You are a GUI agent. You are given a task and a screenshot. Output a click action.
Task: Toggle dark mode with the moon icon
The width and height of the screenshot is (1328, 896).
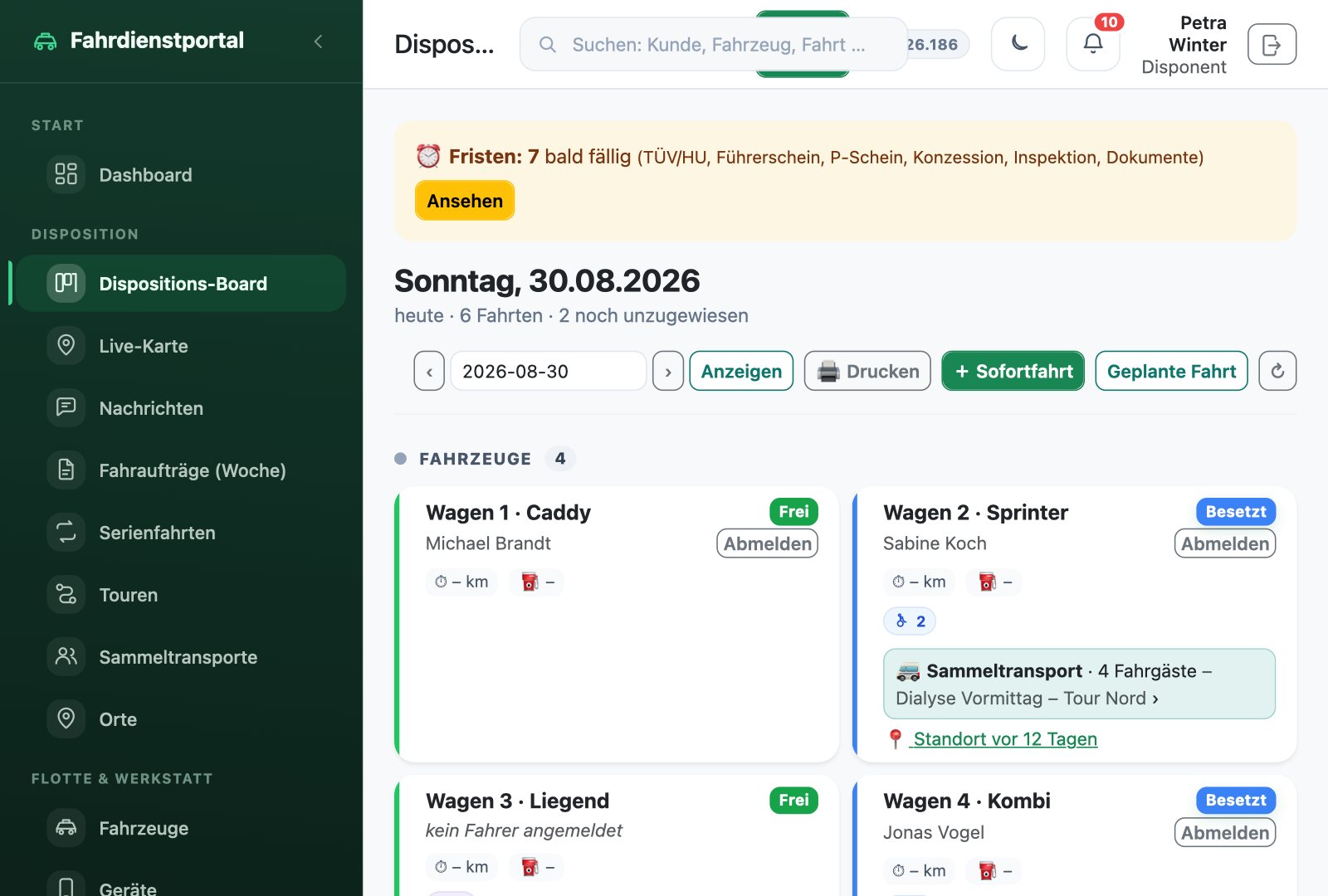coord(1018,44)
